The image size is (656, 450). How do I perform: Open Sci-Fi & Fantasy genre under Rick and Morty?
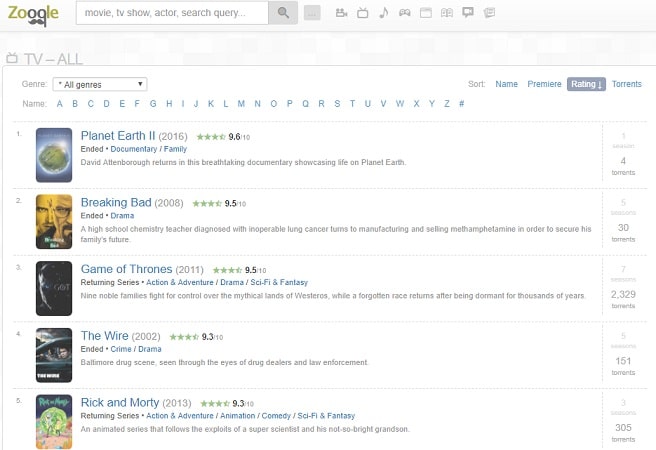pyautogui.click(x=326, y=416)
